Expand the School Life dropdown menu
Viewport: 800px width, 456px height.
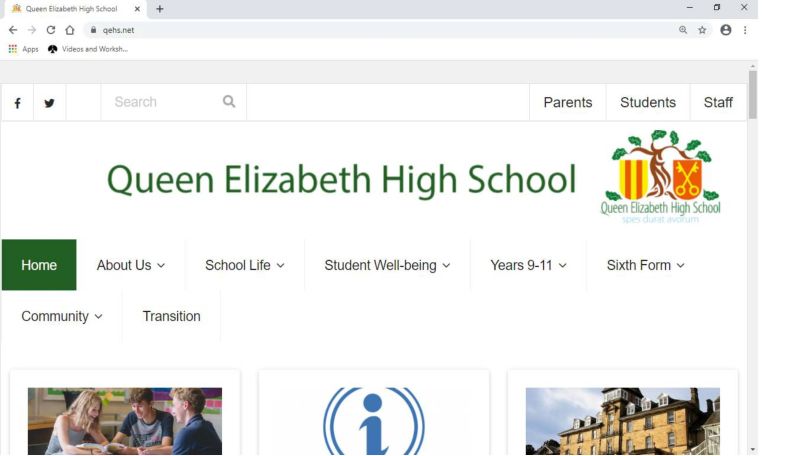[x=244, y=265]
